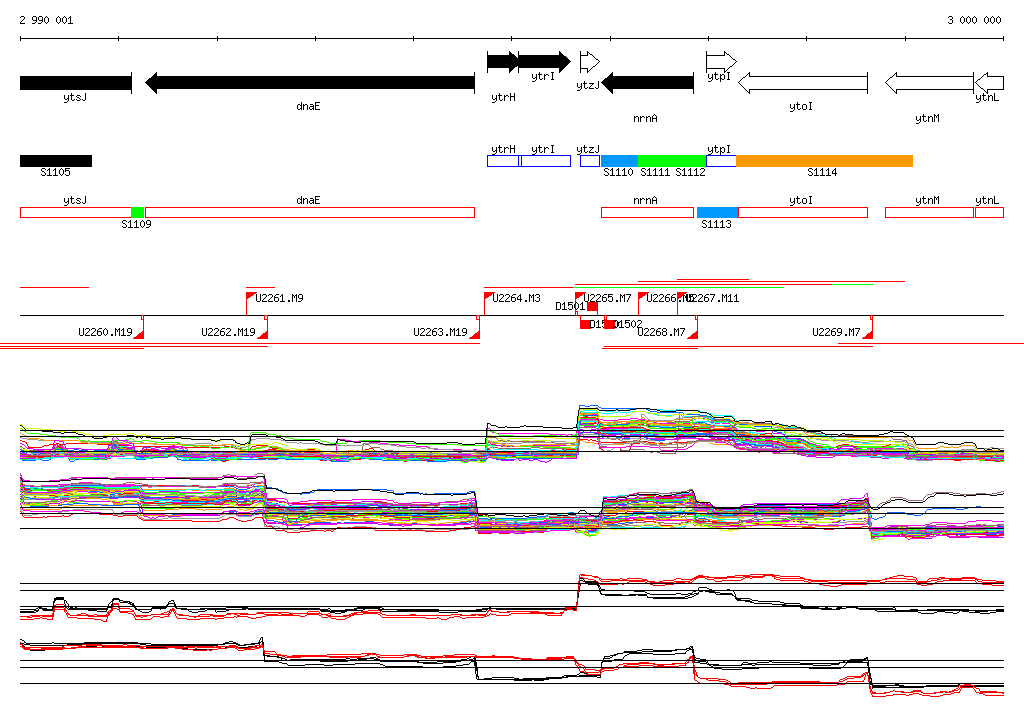Select the 'S1111' segment label
The width and height of the screenshot is (1024, 714).
coord(655,172)
